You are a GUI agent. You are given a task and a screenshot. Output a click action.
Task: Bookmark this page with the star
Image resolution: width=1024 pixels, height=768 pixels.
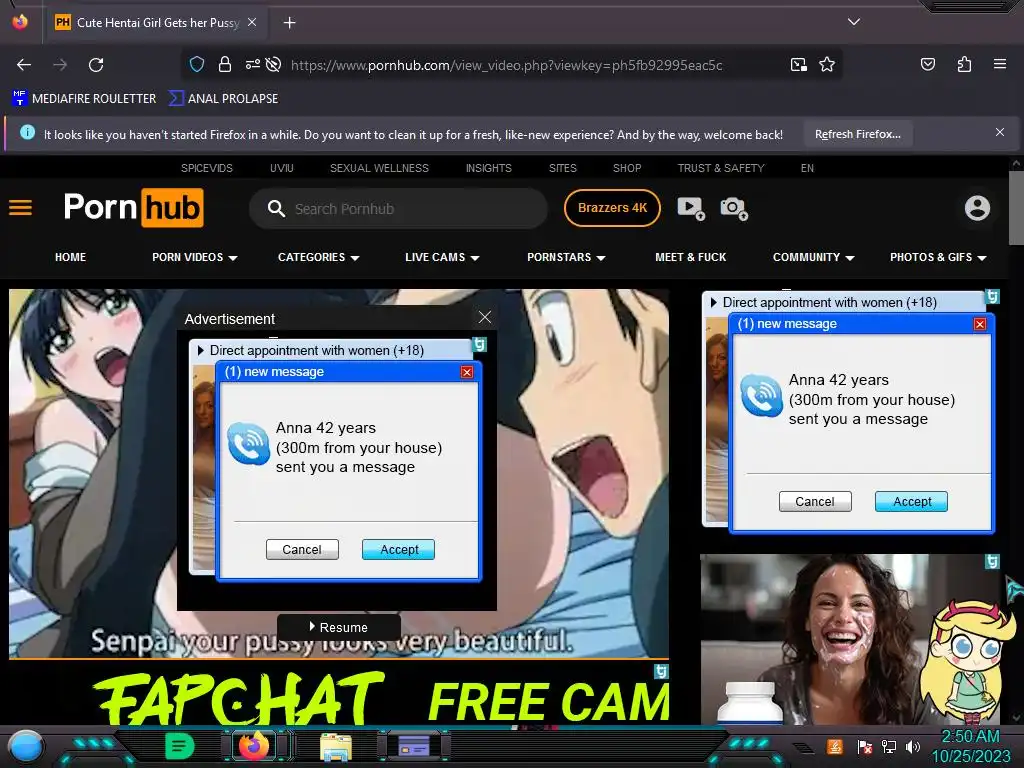point(827,64)
